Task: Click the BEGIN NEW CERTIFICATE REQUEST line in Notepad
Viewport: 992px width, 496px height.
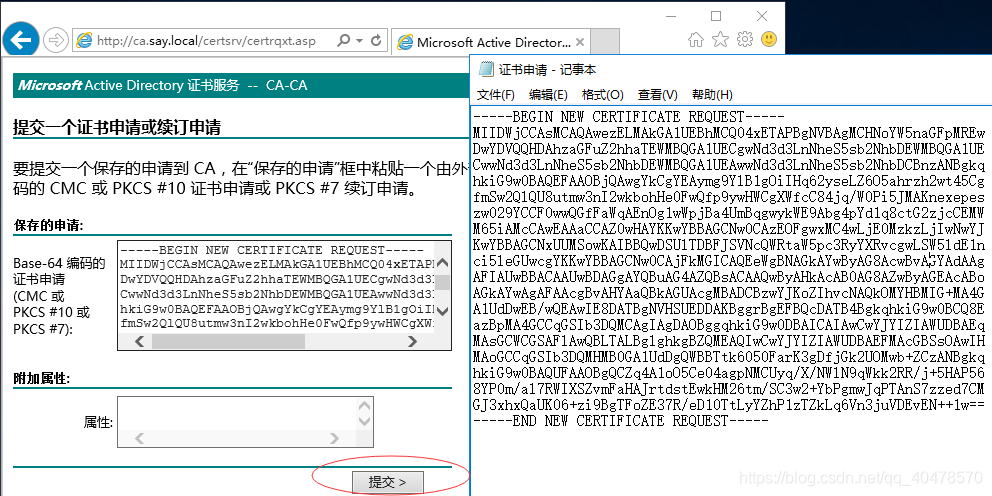Action: (629, 117)
